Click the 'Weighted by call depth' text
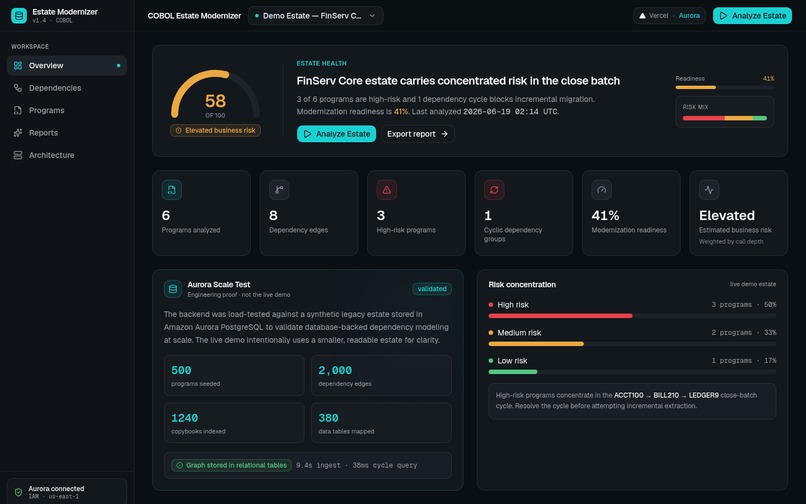The width and height of the screenshot is (806, 504). click(x=731, y=242)
